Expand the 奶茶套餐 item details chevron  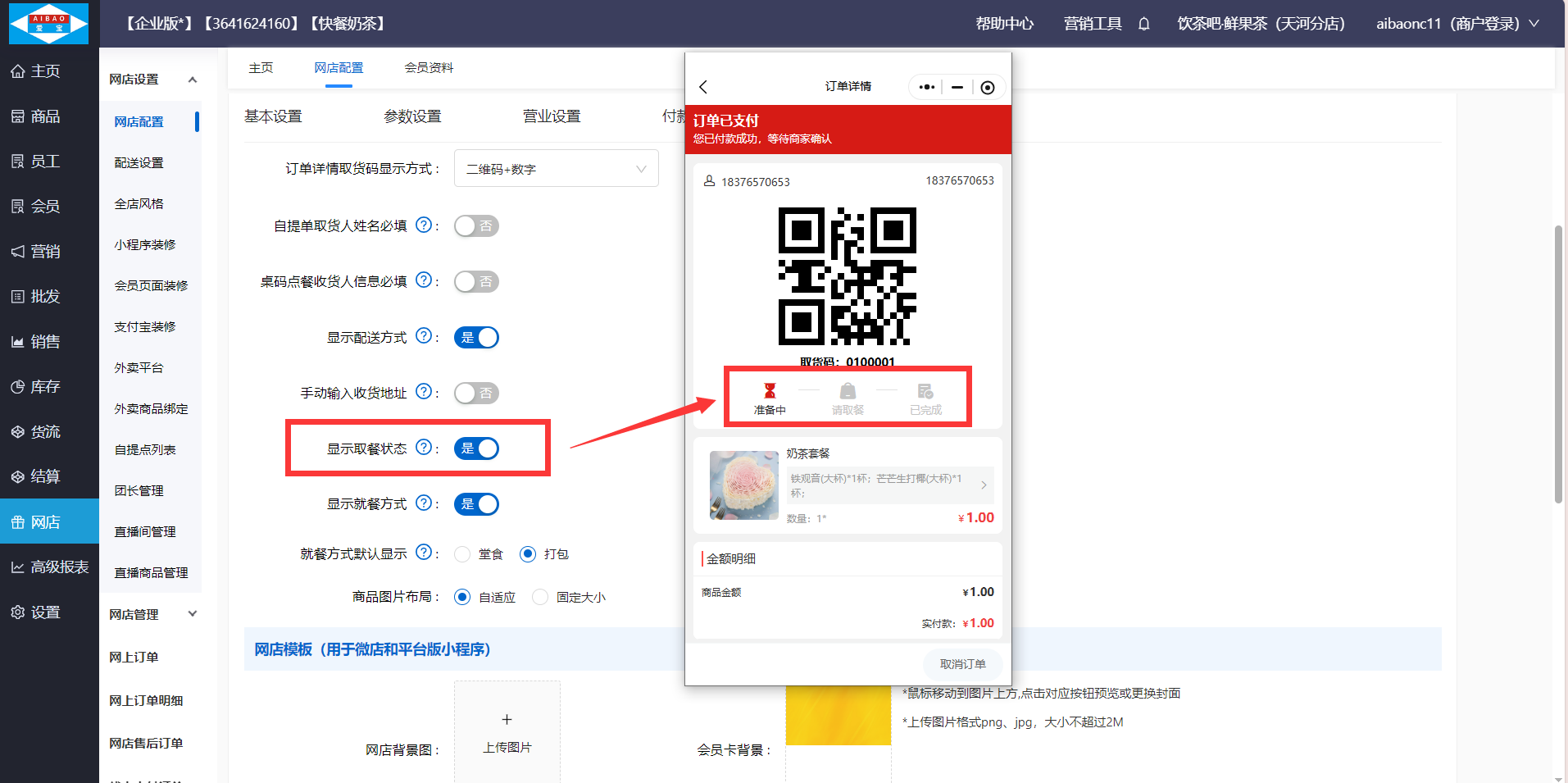[984, 485]
